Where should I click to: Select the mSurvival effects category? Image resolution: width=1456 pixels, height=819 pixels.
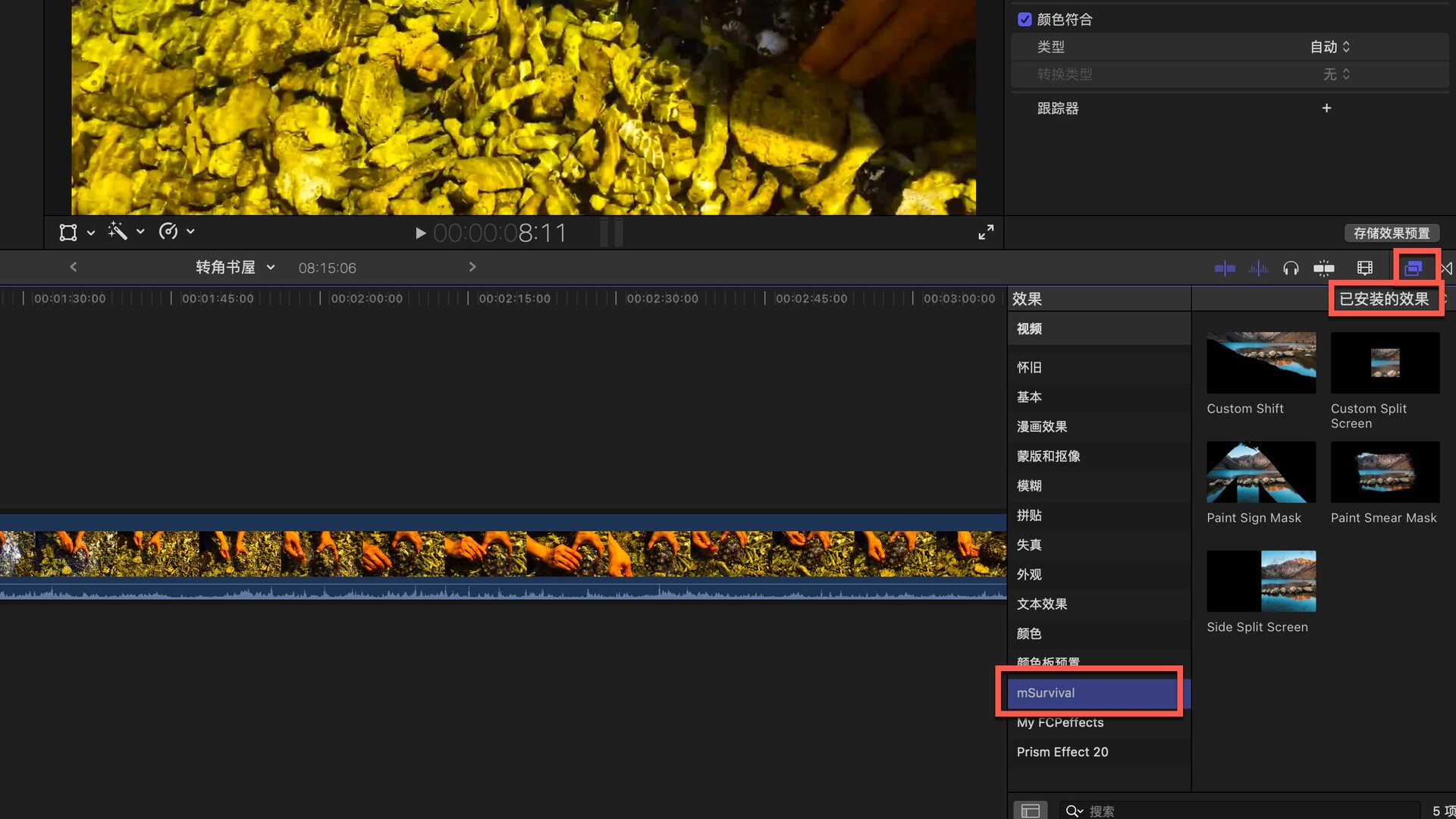[1099, 693]
